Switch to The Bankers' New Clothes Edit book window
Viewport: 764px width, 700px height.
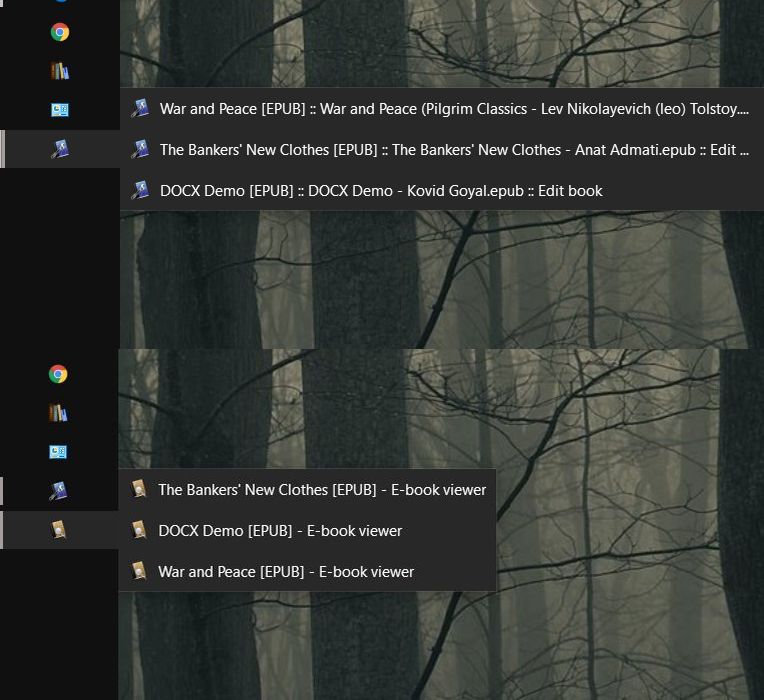pyautogui.click(x=441, y=150)
